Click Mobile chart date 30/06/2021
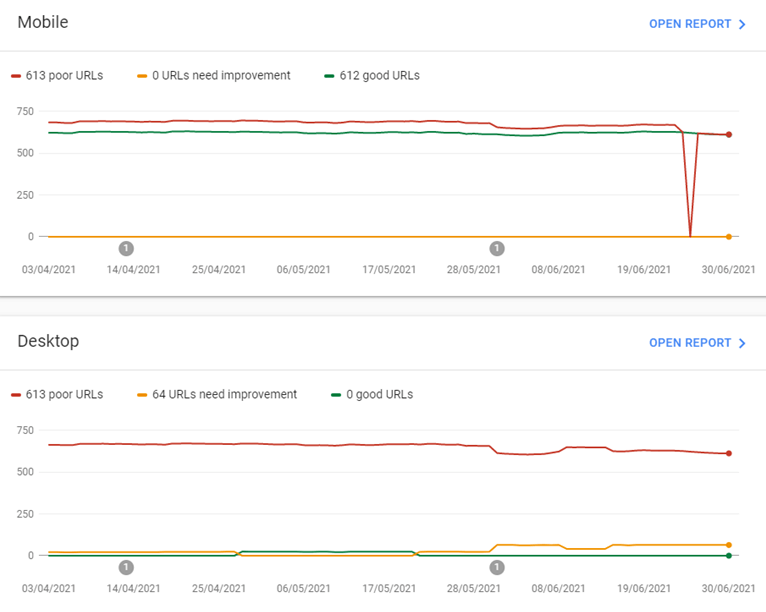766x612 pixels. tap(728, 270)
